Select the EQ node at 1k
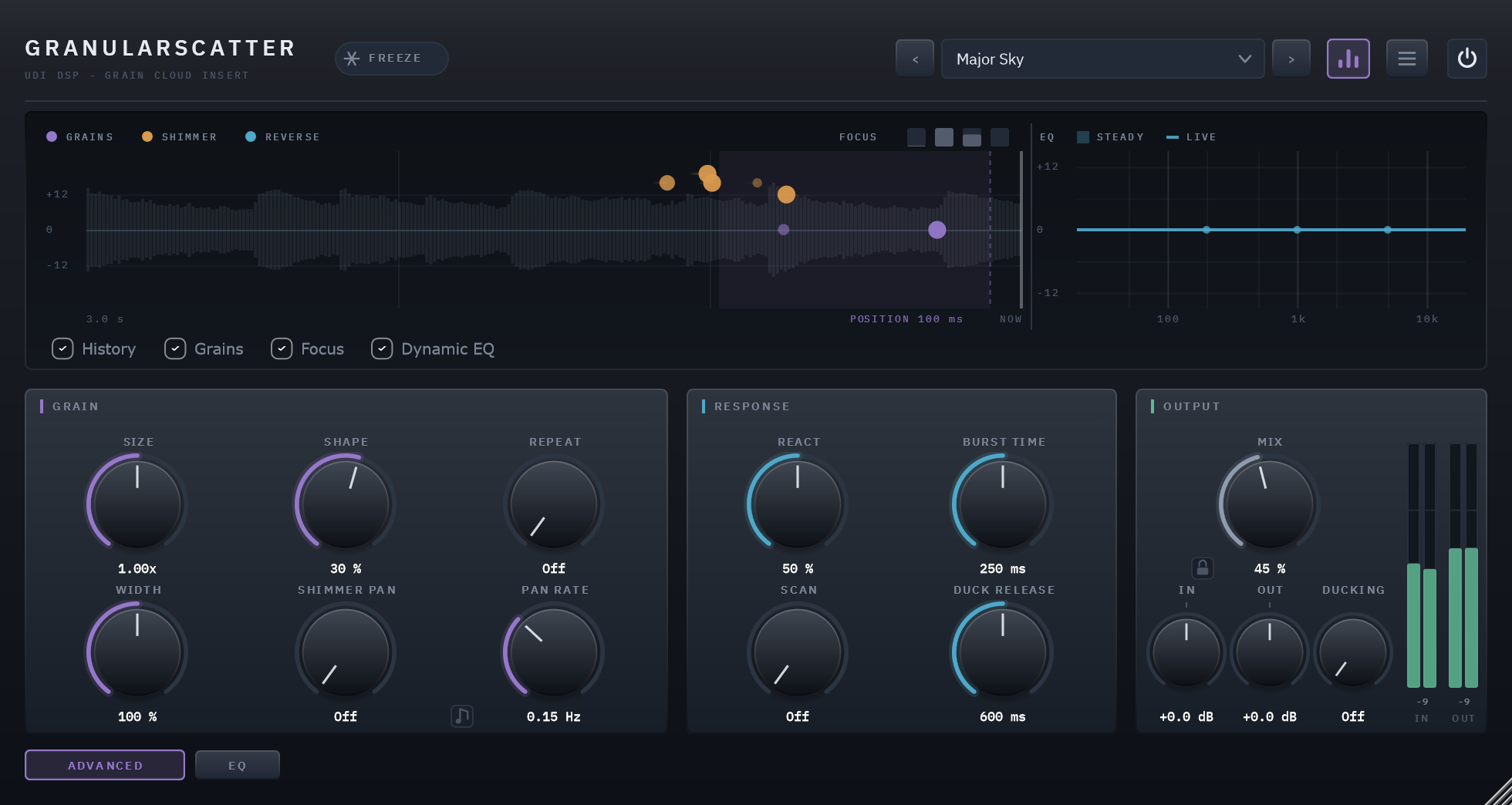 (x=1297, y=230)
